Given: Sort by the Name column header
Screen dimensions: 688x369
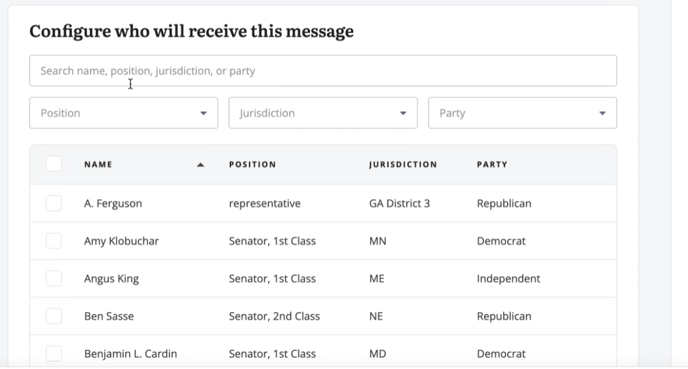Looking at the screenshot, I should coord(98,165).
